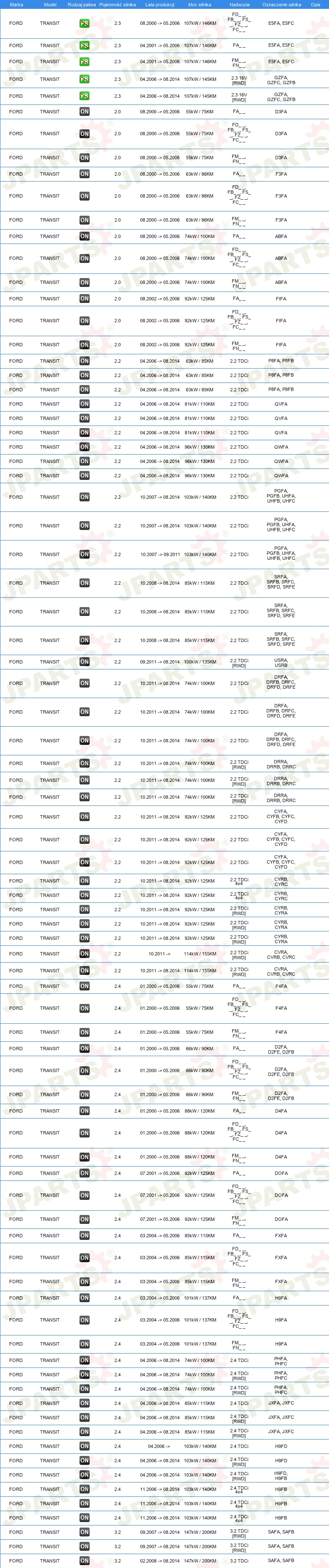The width and height of the screenshot is (329, 1568).
Task: Click diesel ON icon in FA__ FIFA row
Action: click(x=85, y=299)
